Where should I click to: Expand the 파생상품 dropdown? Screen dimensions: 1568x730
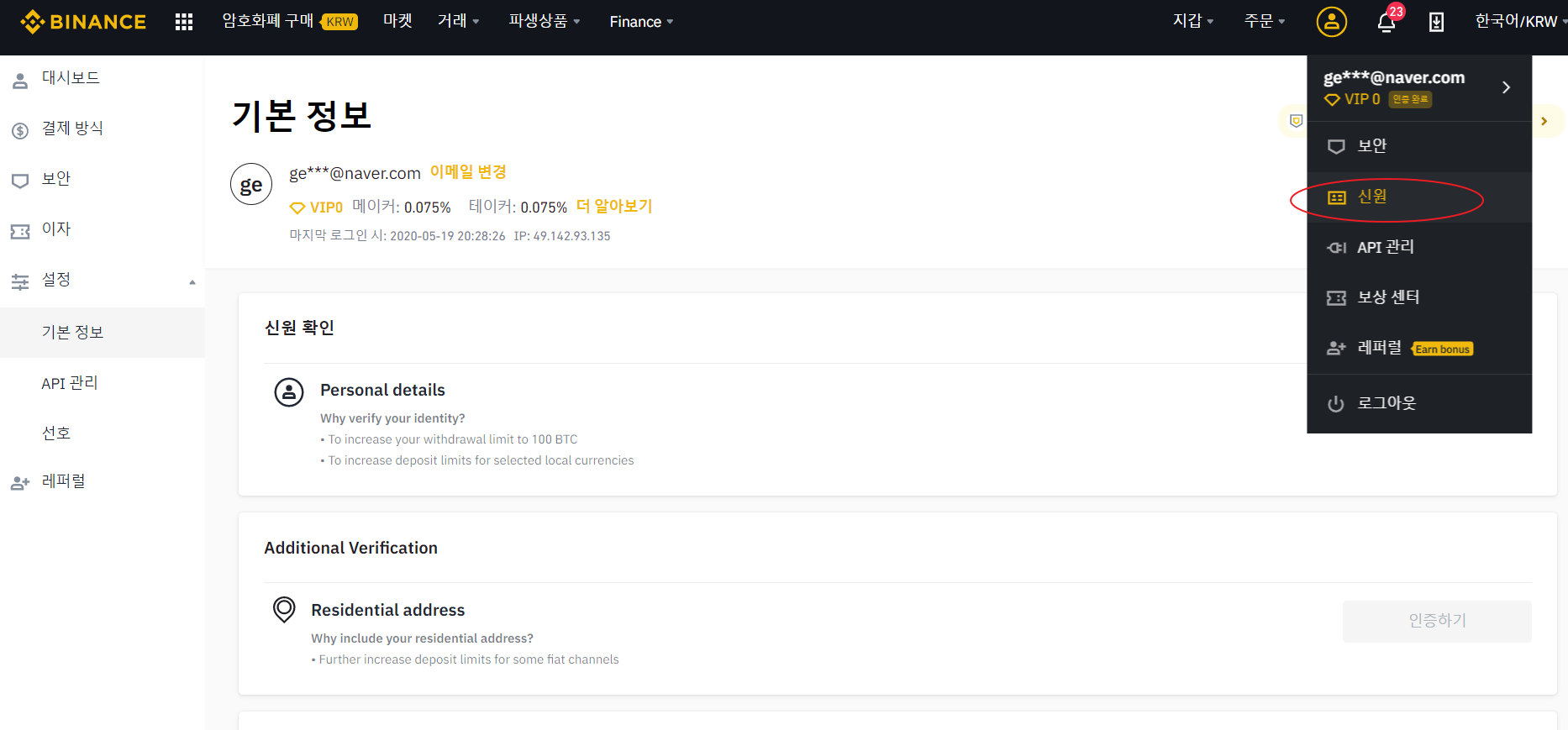point(545,21)
